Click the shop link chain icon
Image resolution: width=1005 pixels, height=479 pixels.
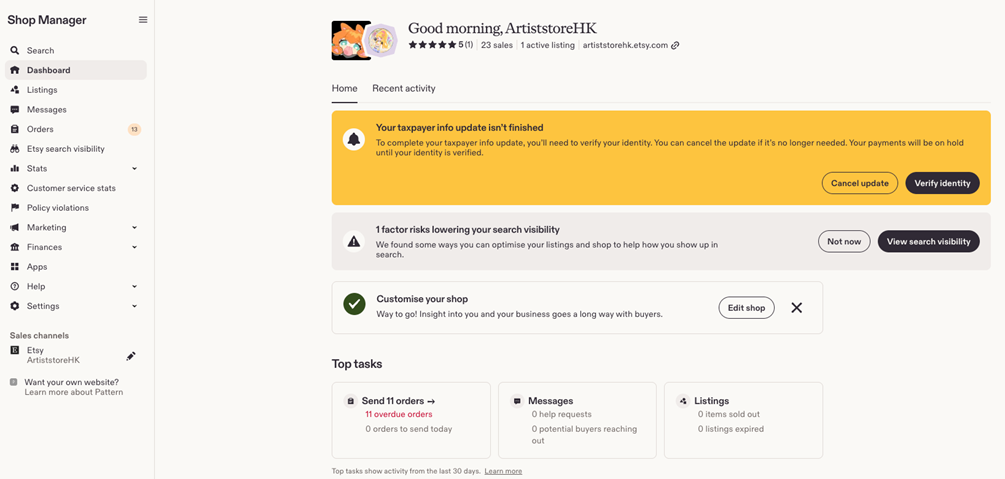pos(675,46)
